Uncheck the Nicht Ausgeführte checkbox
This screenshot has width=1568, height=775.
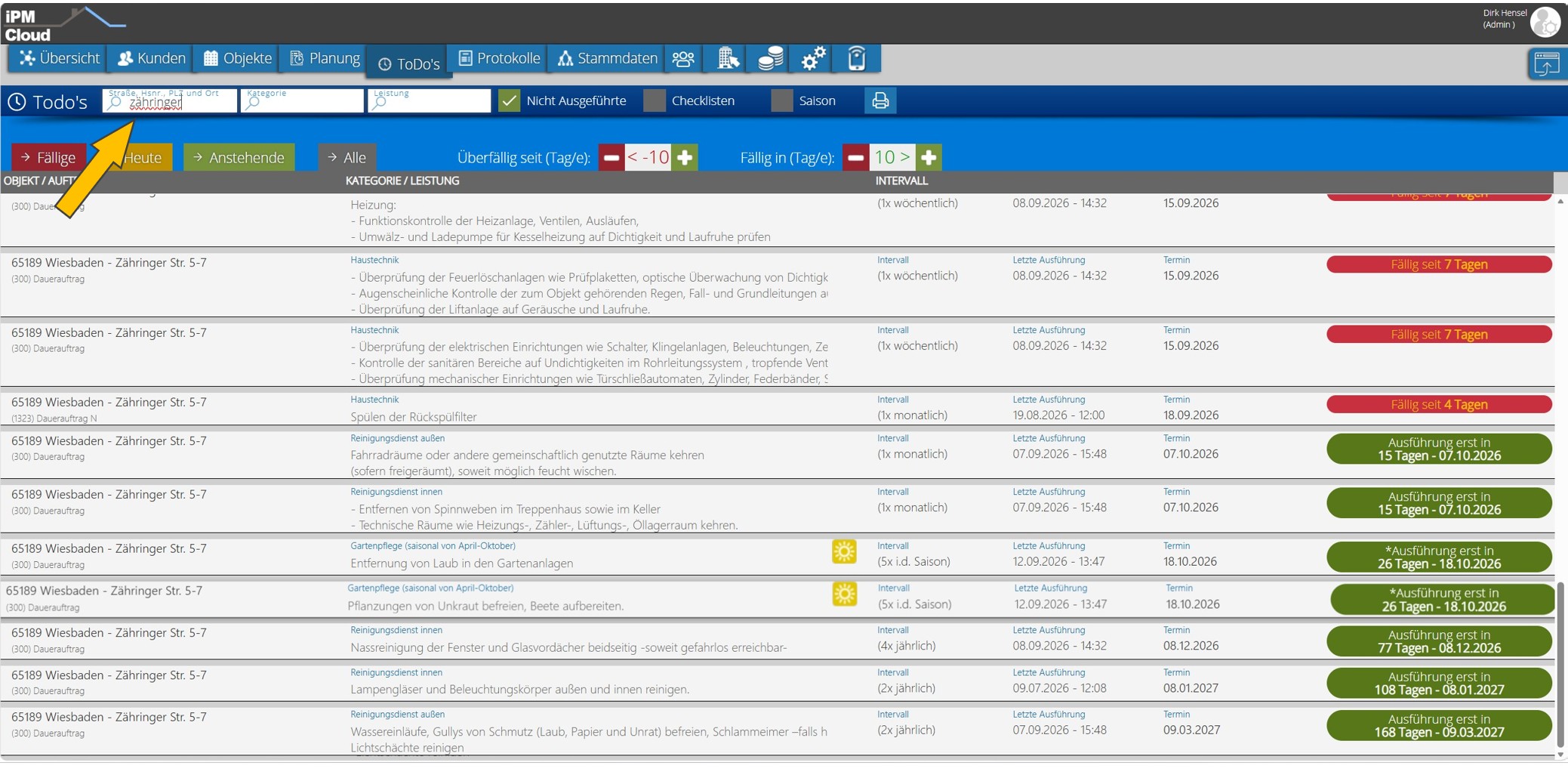[510, 100]
